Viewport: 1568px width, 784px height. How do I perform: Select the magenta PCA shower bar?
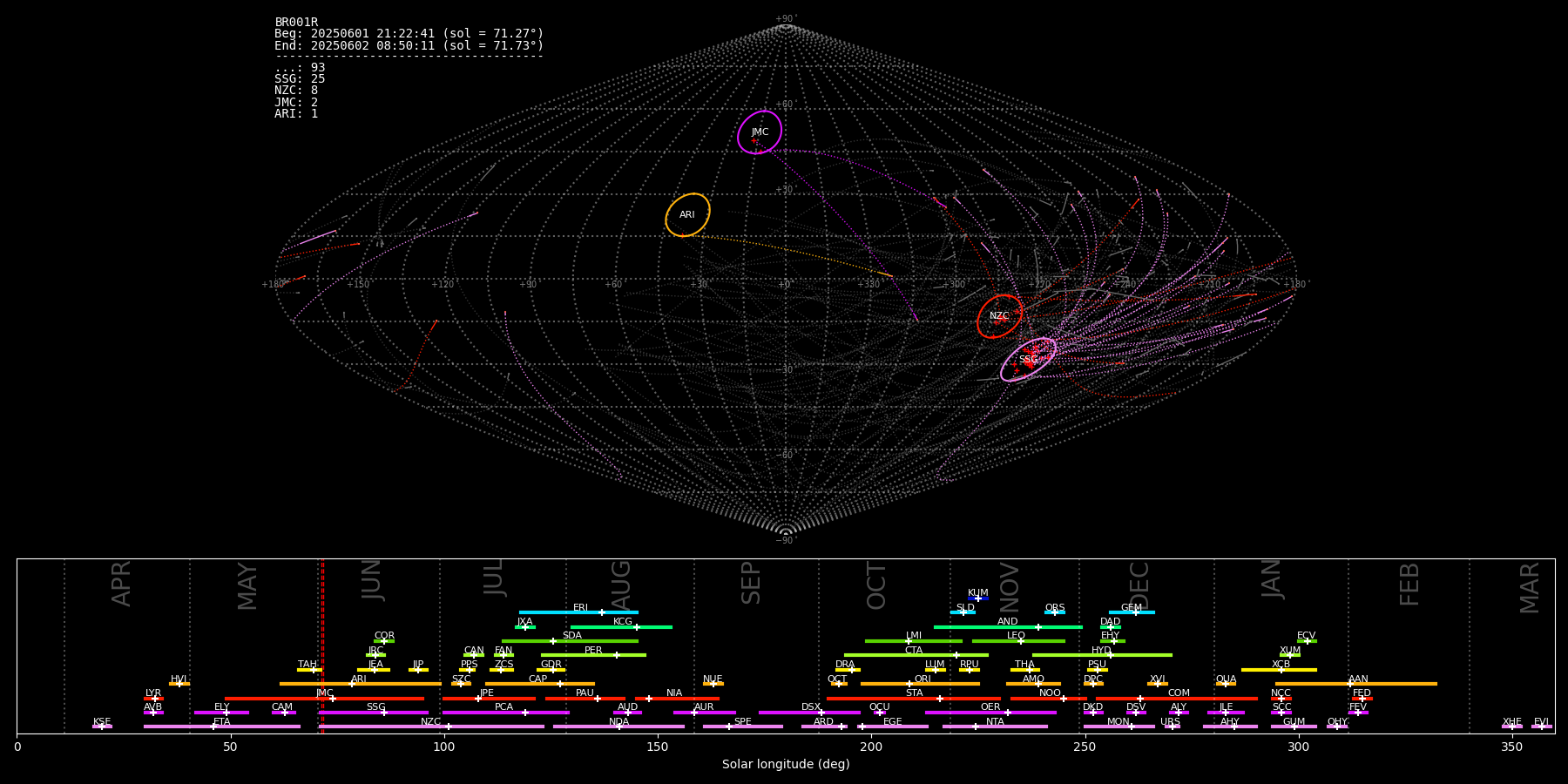click(x=505, y=713)
